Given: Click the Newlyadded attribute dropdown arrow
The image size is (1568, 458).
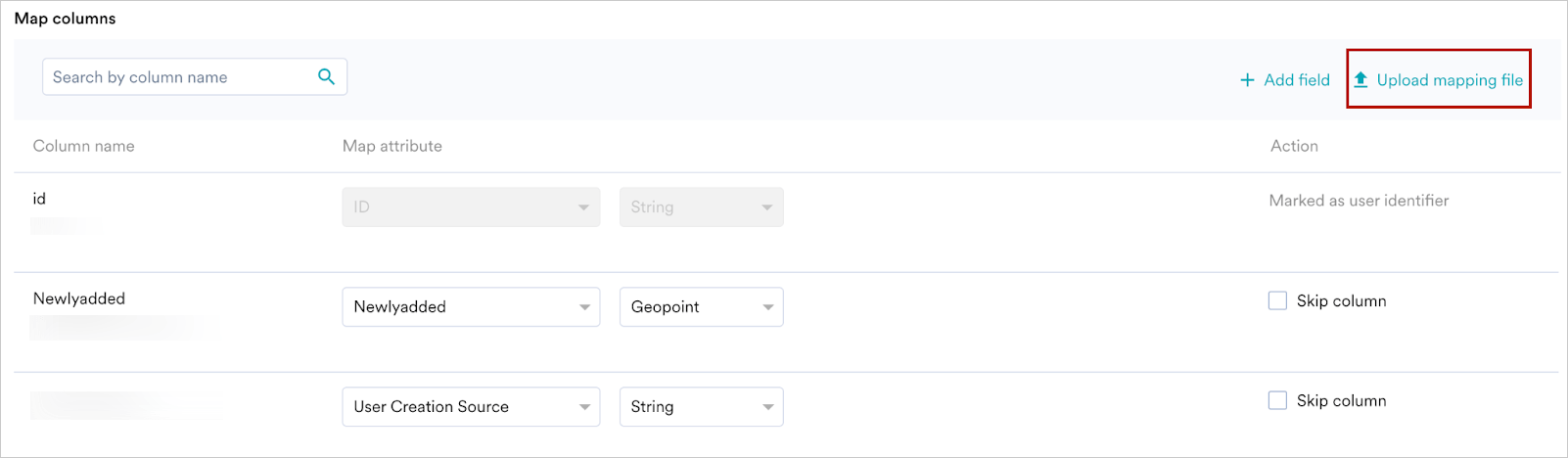Looking at the screenshot, I should point(584,307).
